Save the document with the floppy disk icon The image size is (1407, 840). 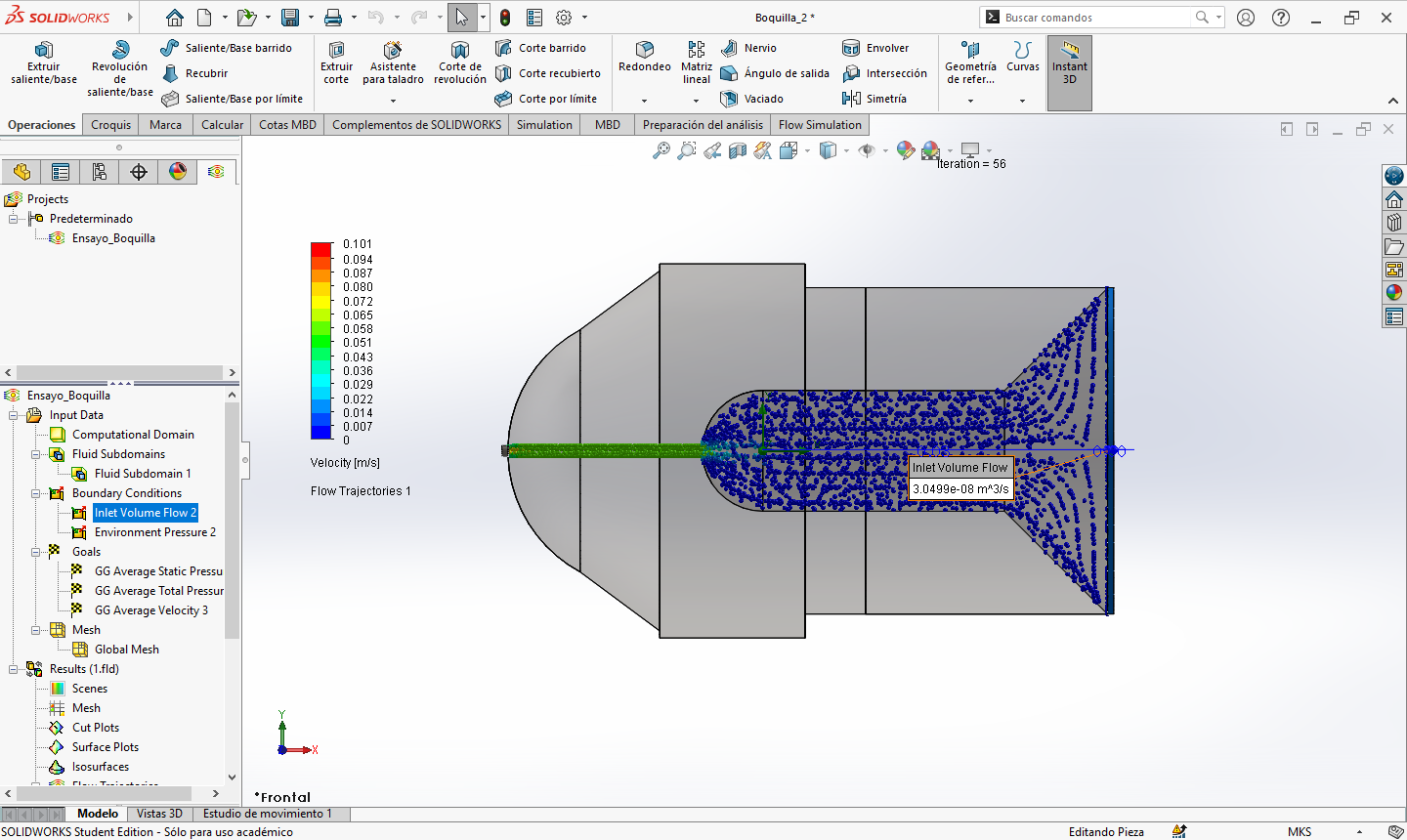[x=290, y=18]
